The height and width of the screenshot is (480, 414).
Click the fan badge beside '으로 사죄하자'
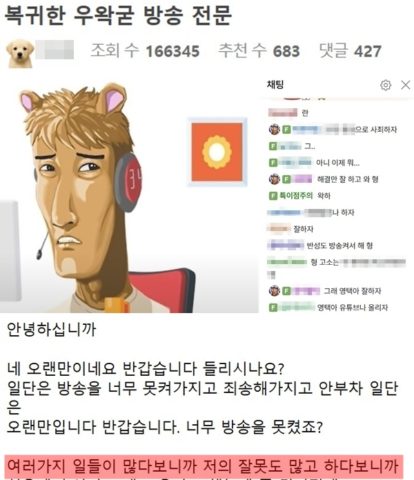tap(286, 129)
